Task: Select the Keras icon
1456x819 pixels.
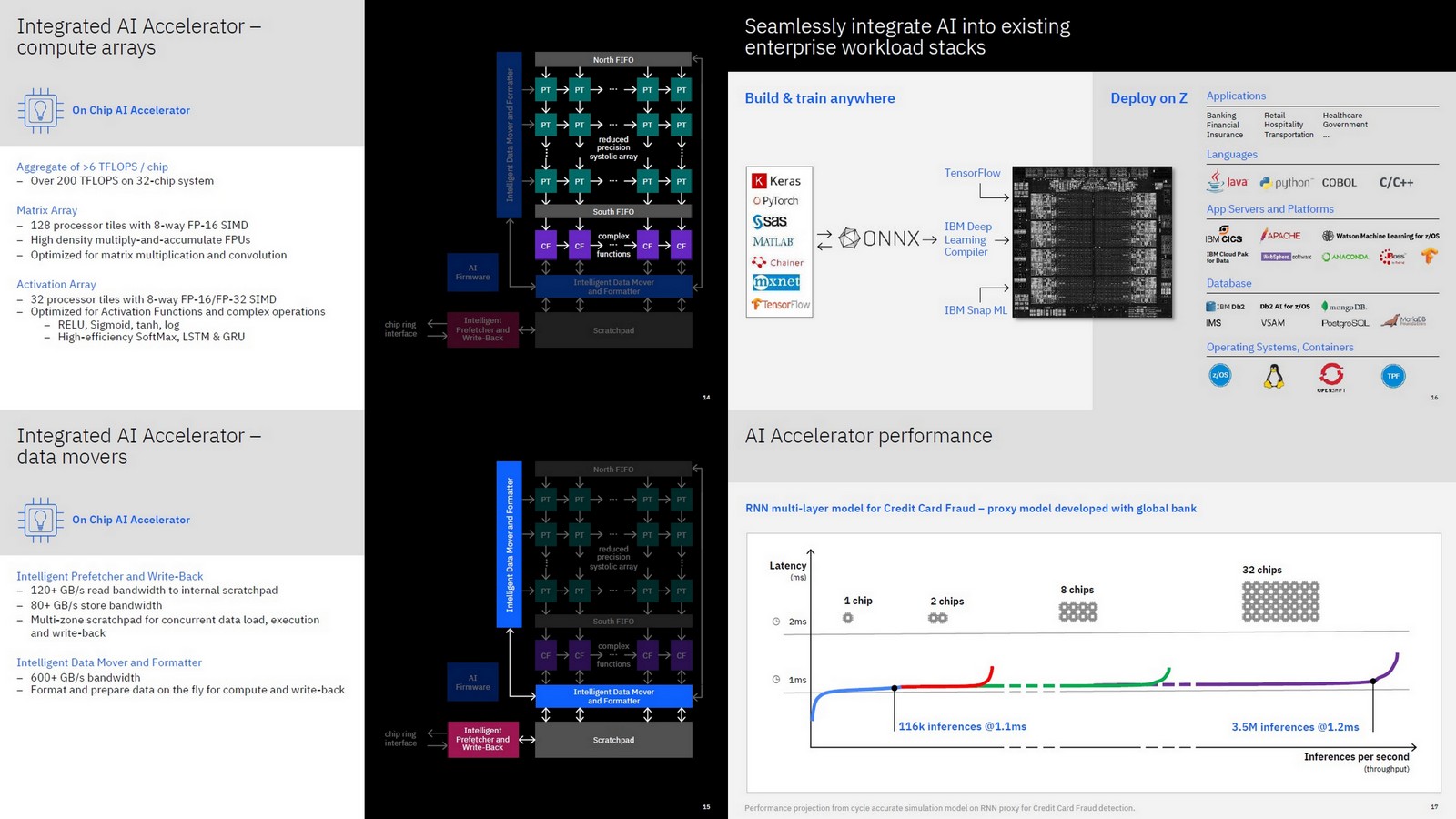Action: click(778, 180)
